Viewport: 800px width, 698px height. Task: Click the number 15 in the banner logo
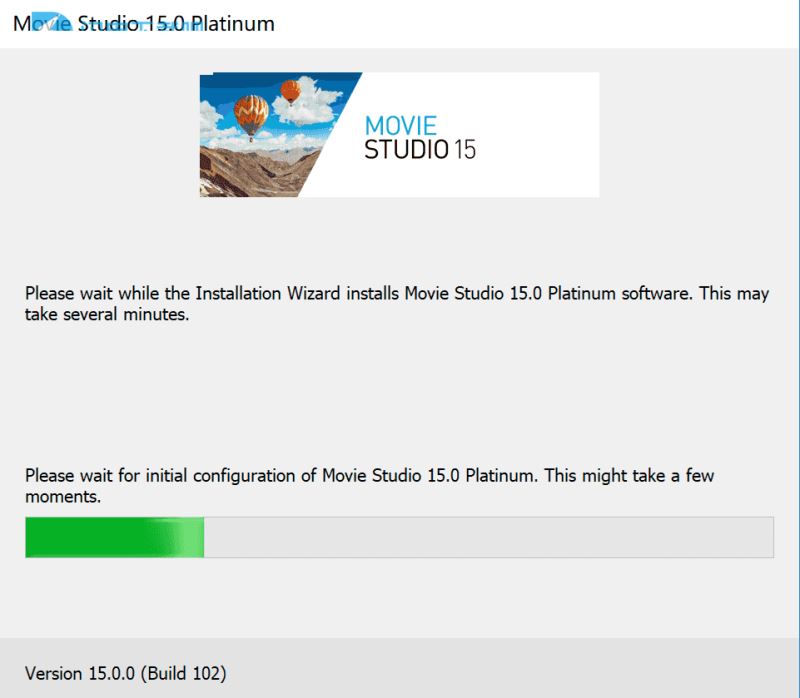coord(464,150)
